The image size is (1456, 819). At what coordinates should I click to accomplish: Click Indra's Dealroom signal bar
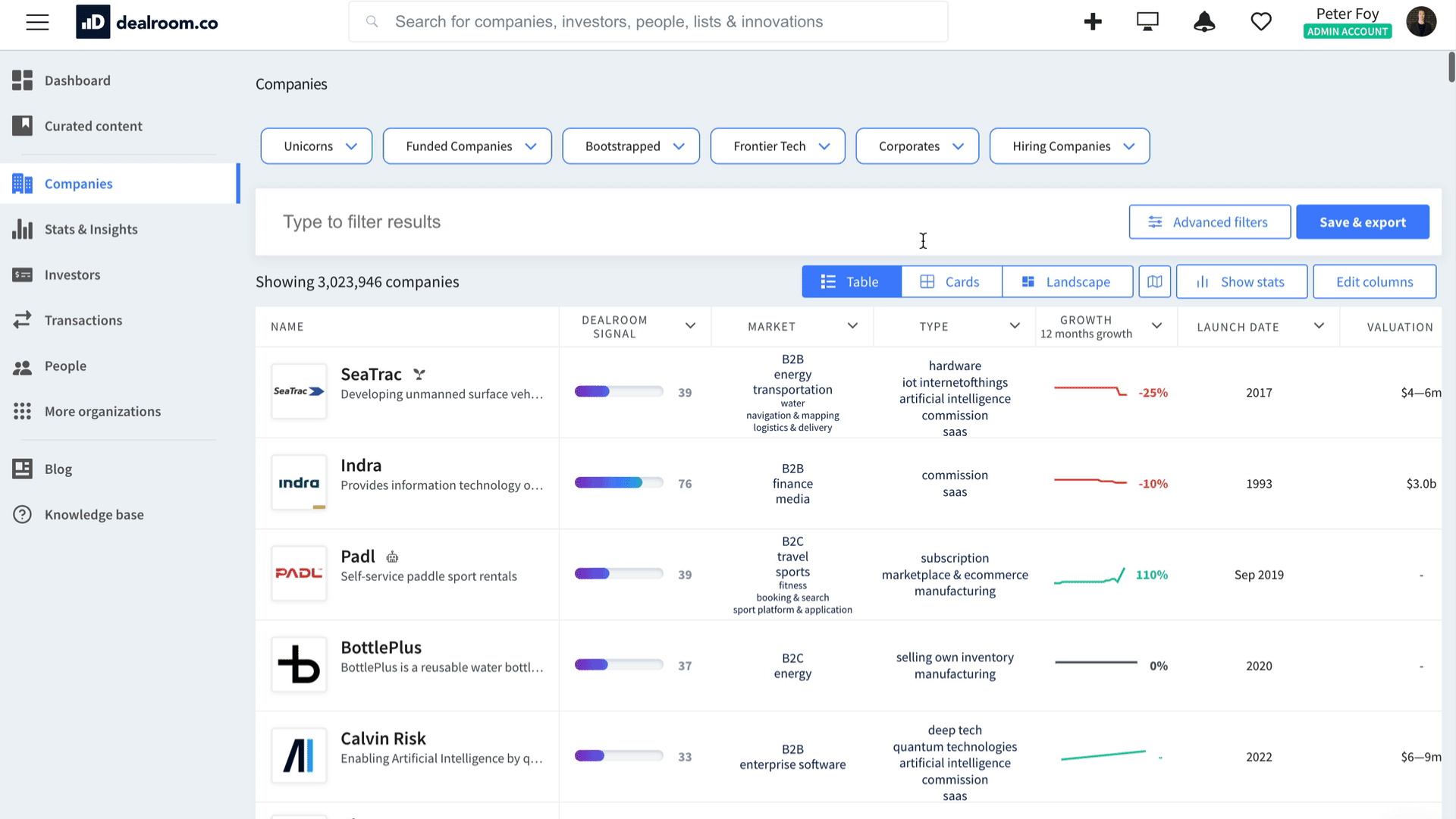point(619,482)
